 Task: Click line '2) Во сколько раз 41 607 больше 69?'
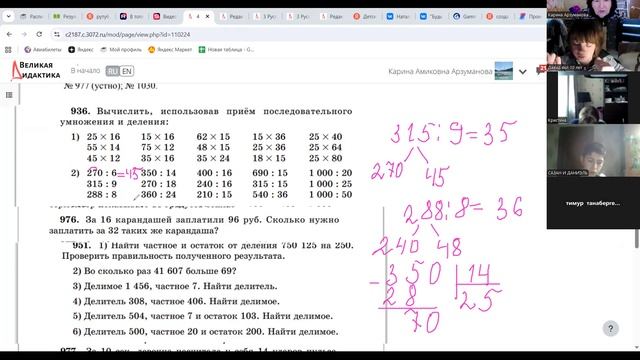click(154, 271)
